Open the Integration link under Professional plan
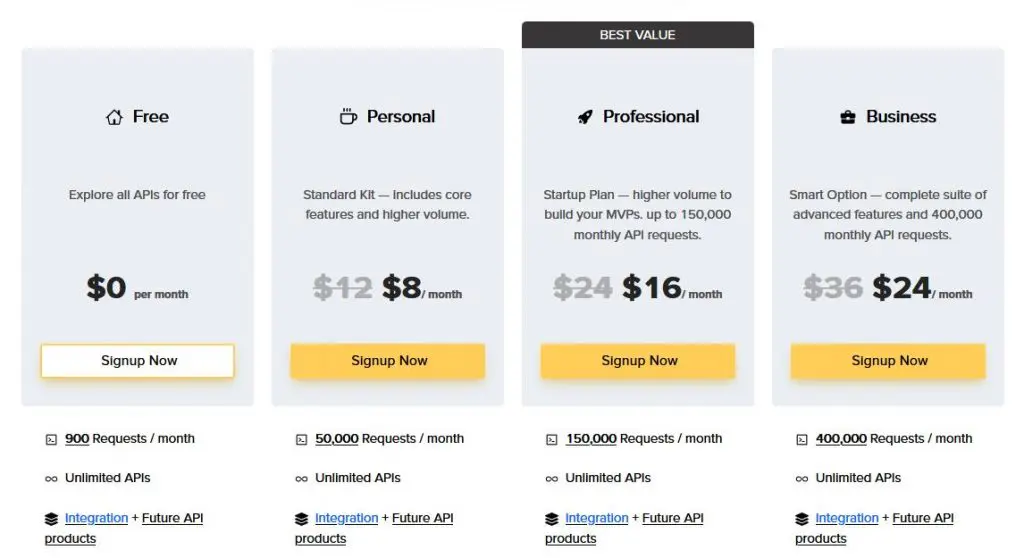 point(596,518)
